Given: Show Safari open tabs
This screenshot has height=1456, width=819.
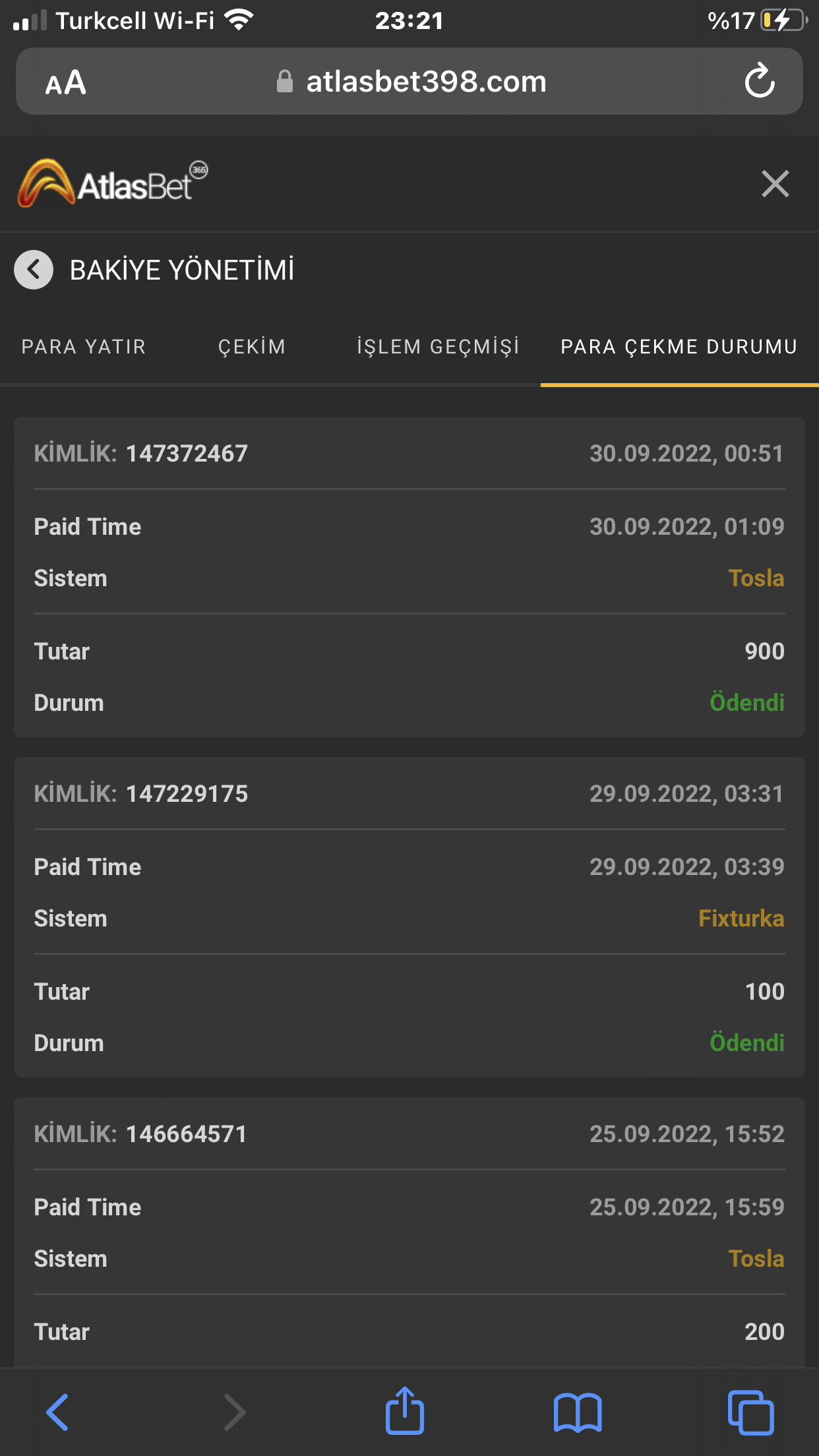Looking at the screenshot, I should [x=750, y=1412].
